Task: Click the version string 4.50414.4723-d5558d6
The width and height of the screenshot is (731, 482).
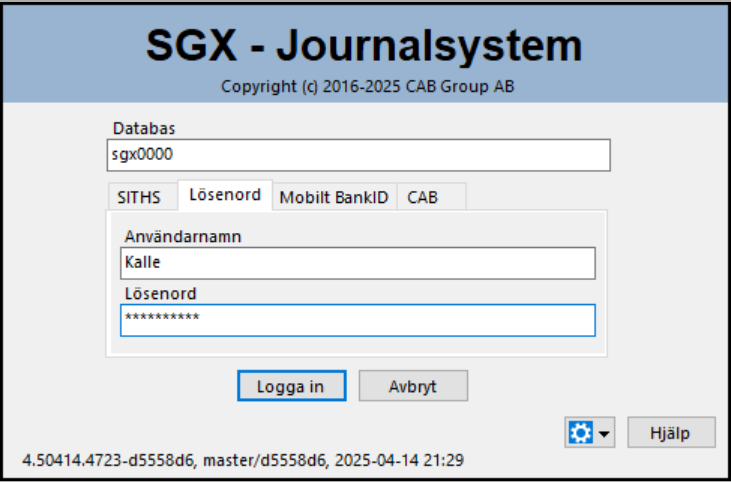Action: tap(108, 461)
